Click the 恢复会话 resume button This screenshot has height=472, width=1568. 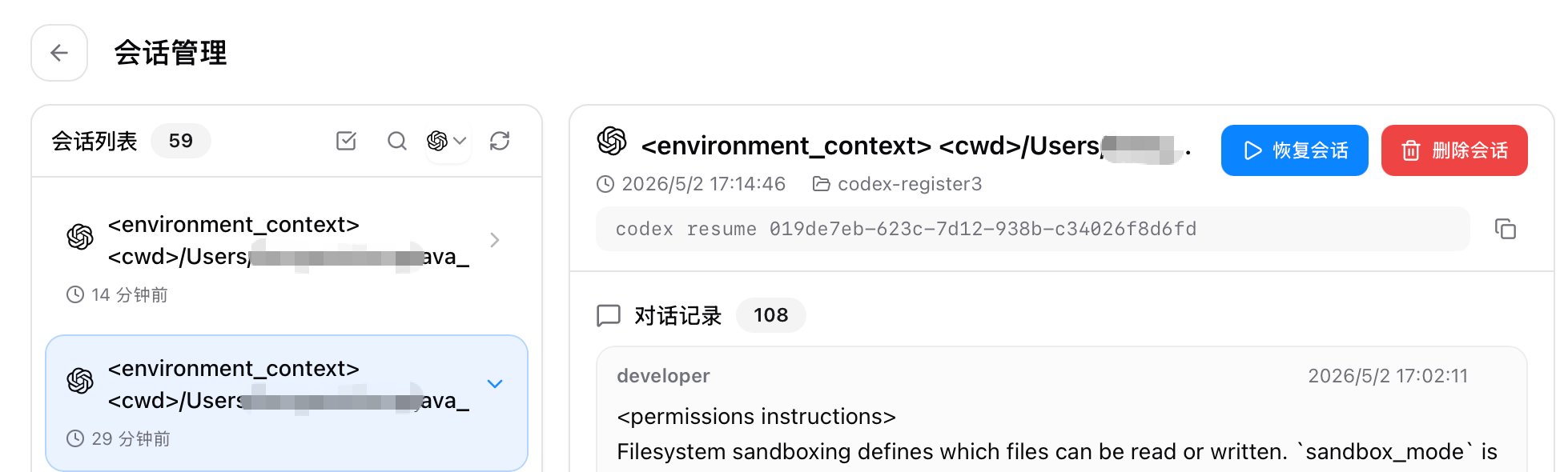pyautogui.click(x=1294, y=150)
